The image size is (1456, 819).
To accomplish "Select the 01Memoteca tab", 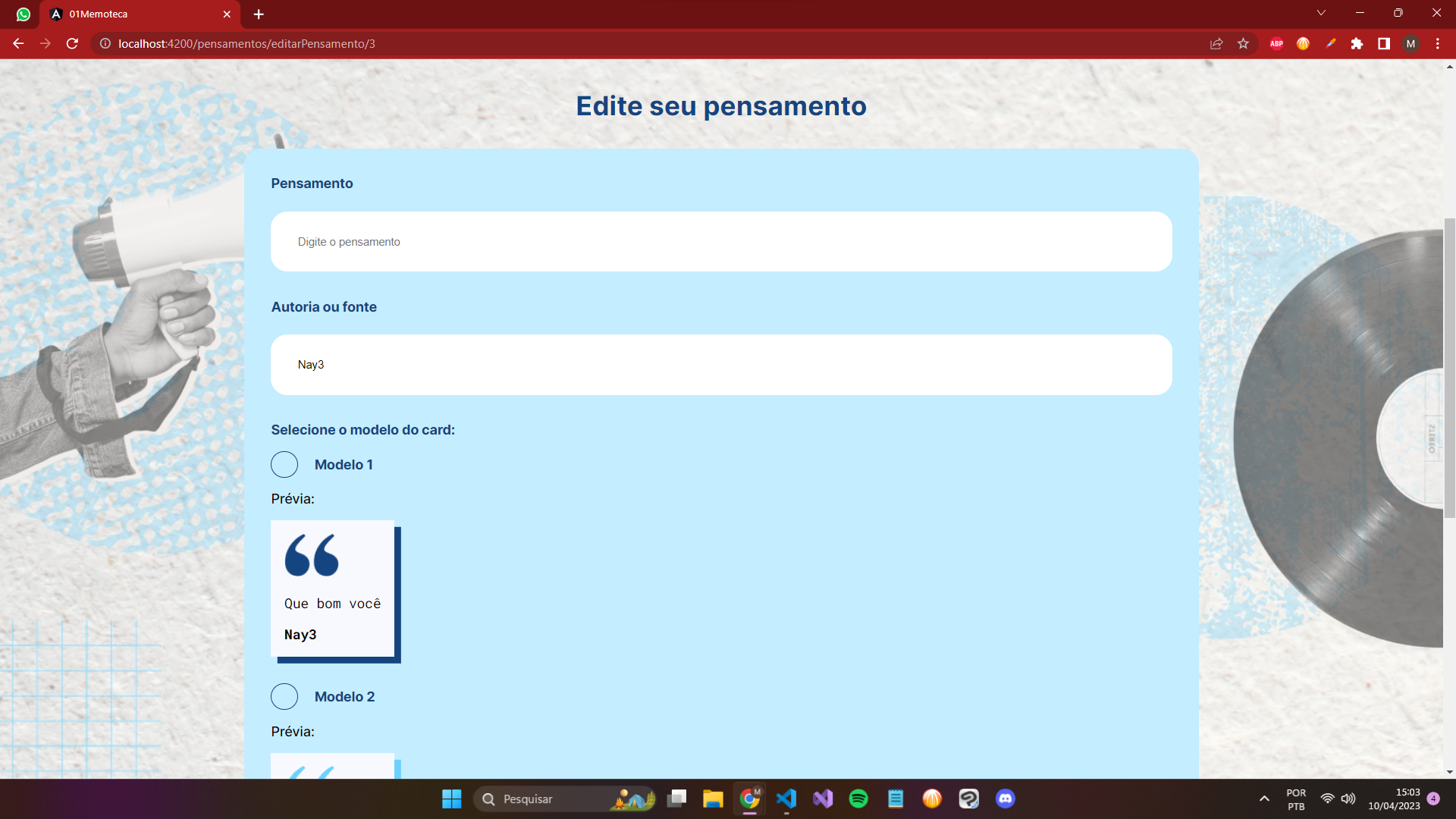I will click(140, 14).
